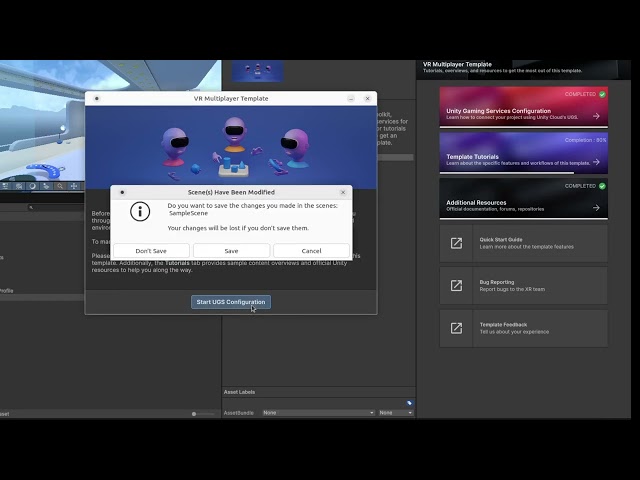Click the Template Feedback text
Screen dimensions: 640x480
[x=503, y=324]
